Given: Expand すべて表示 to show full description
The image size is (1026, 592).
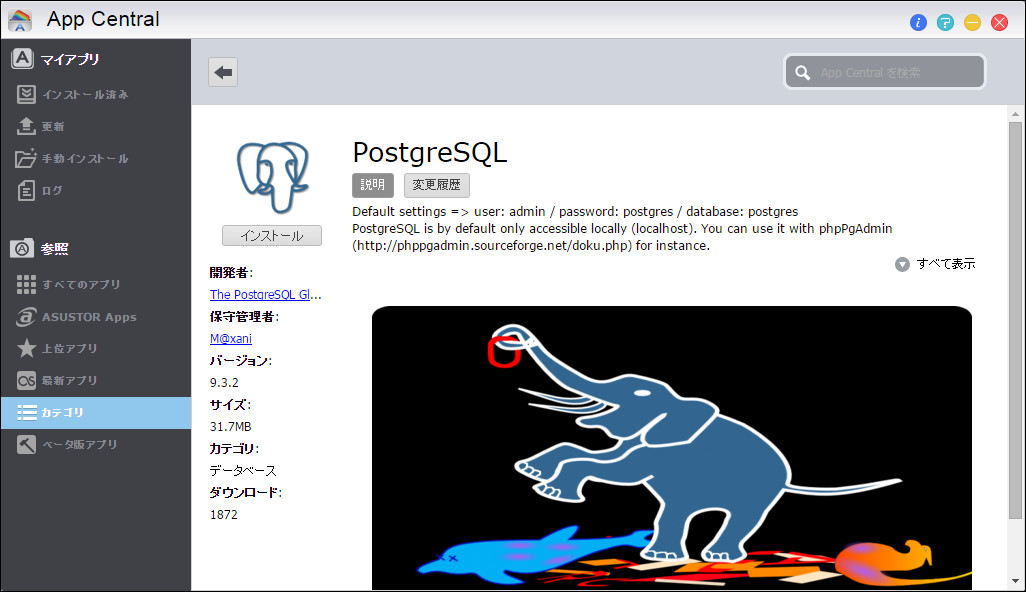Looking at the screenshot, I should (x=934, y=264).
